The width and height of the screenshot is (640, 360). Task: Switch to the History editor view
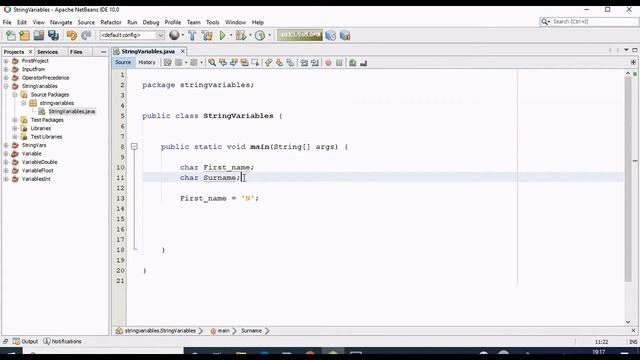click(147, 62)
